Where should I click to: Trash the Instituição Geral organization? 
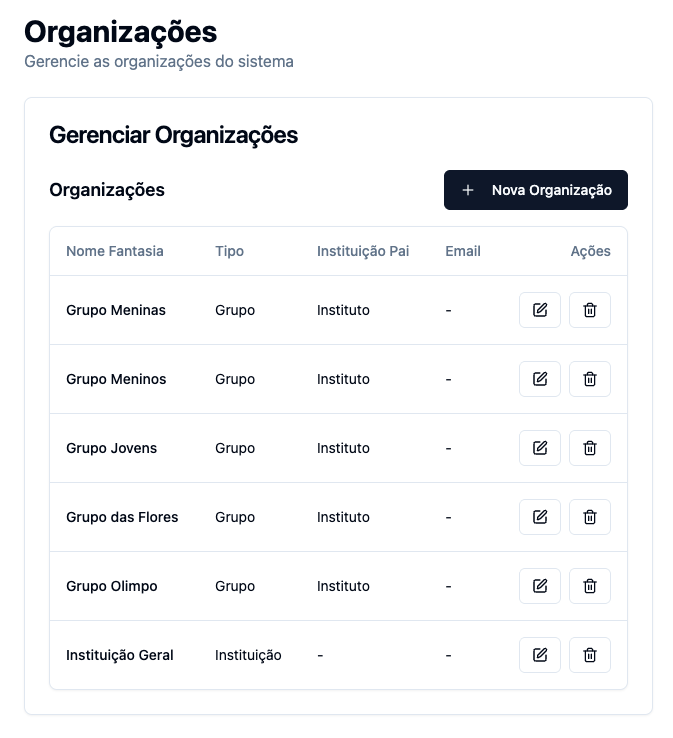pos(589,655)
